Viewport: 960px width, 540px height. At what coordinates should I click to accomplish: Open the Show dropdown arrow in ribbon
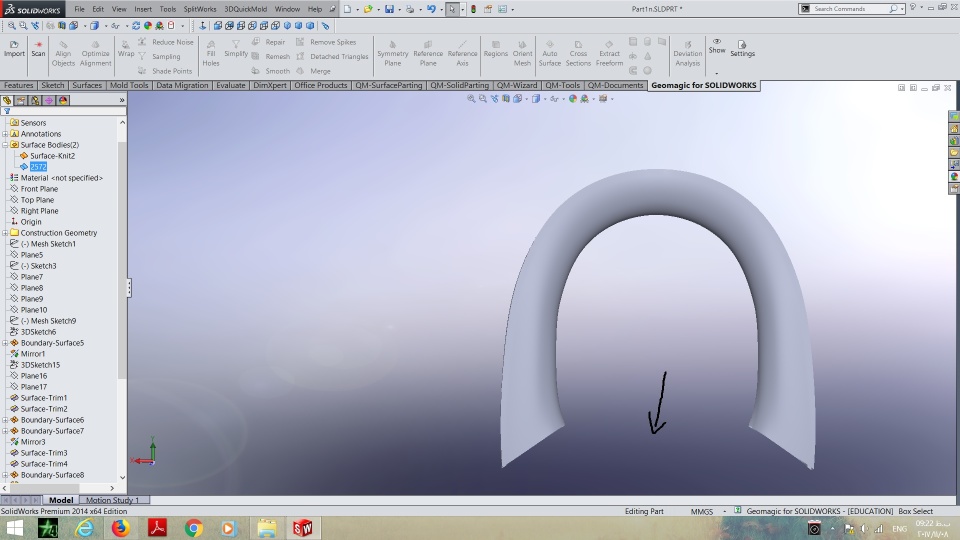(716, 73)
